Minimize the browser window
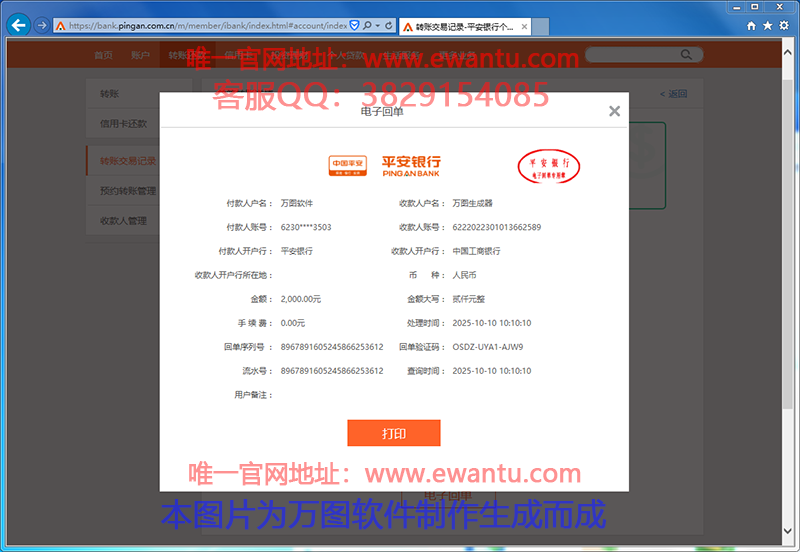This screenshot has width=800, height=552. pos(736,7)
